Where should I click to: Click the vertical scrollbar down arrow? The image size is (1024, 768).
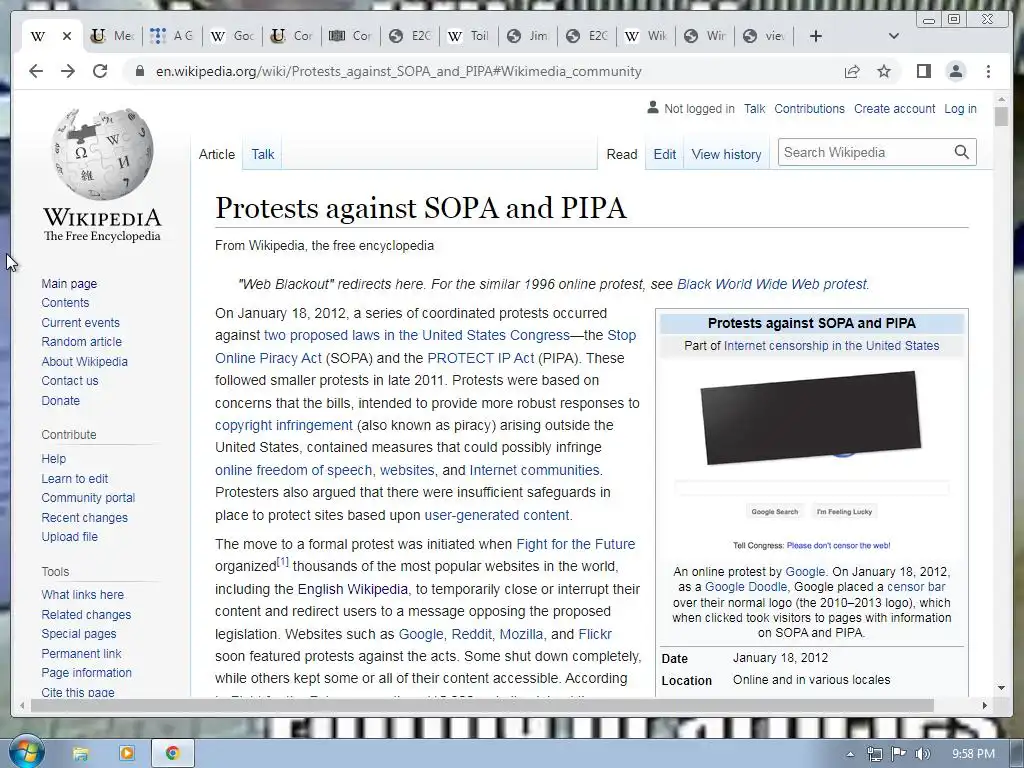tap(1001, 687)
